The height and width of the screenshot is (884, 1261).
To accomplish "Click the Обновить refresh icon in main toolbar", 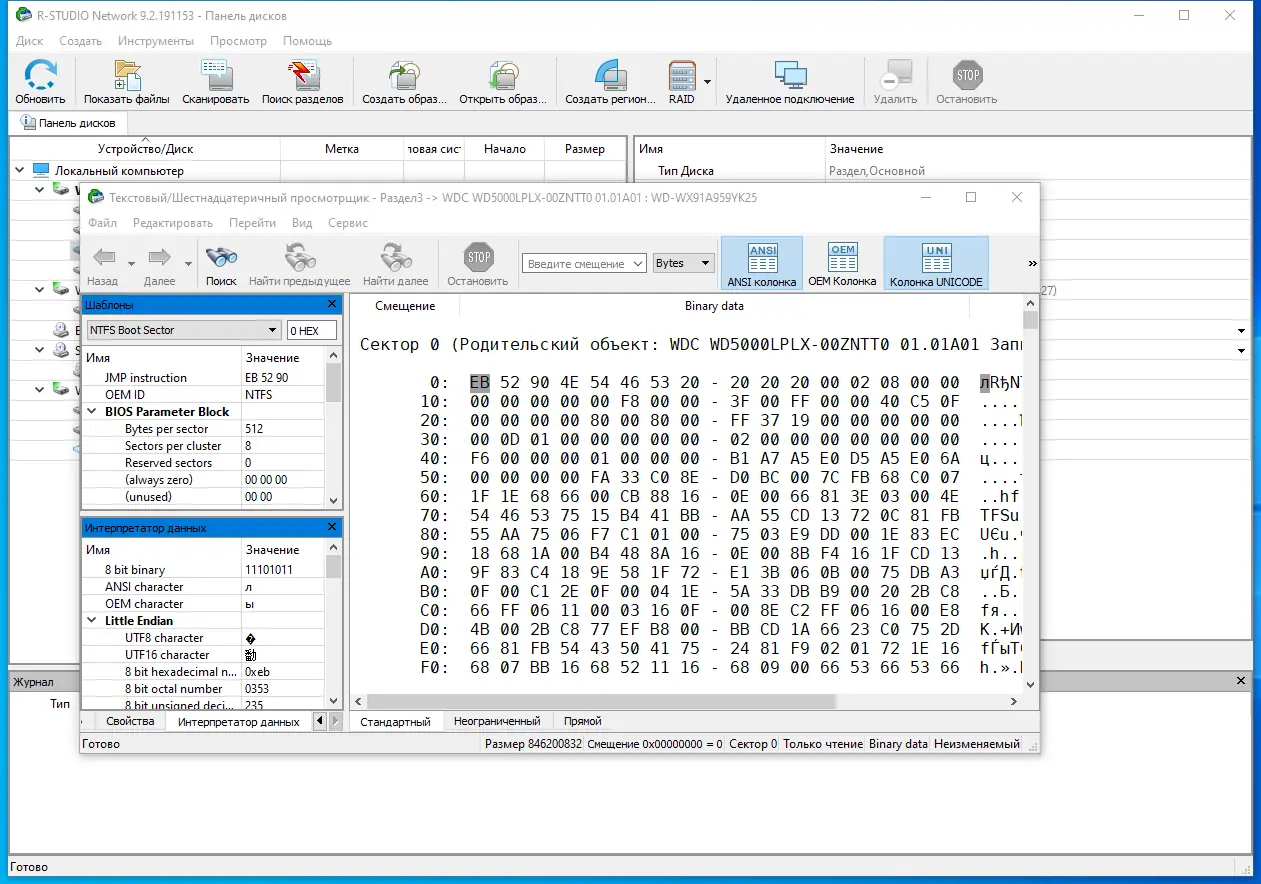I will (40, 75).
